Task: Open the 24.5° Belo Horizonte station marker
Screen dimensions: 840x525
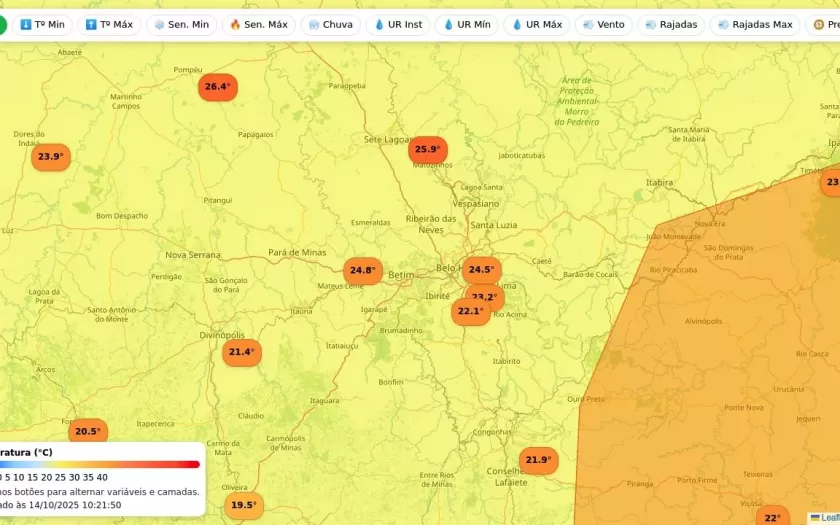Action: pos(481,270)
